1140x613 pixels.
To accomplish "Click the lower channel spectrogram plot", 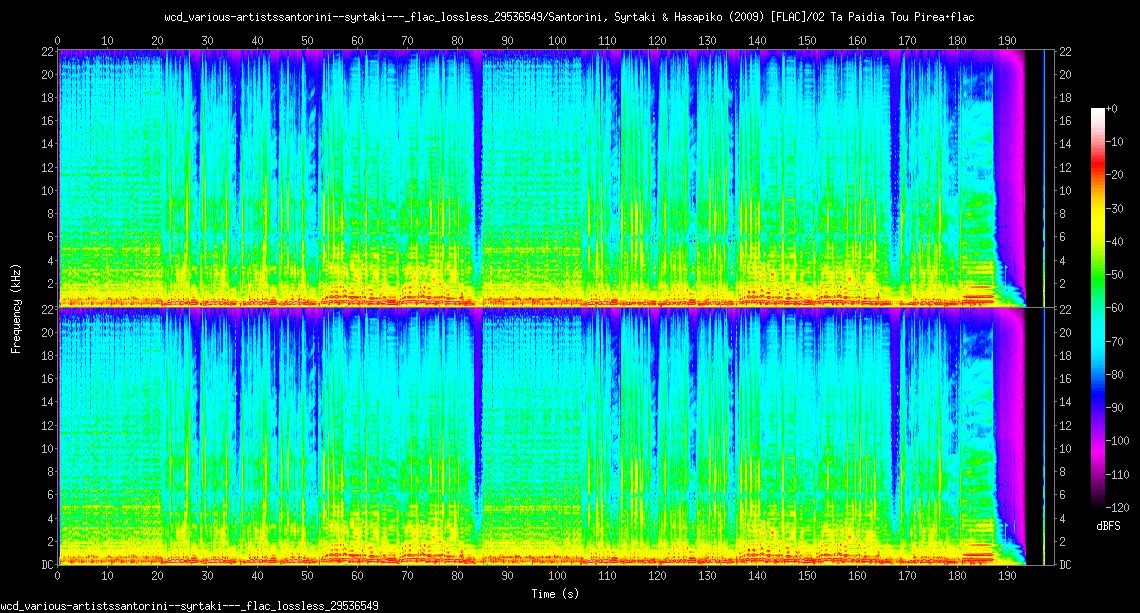I will (x=556, y=436).
